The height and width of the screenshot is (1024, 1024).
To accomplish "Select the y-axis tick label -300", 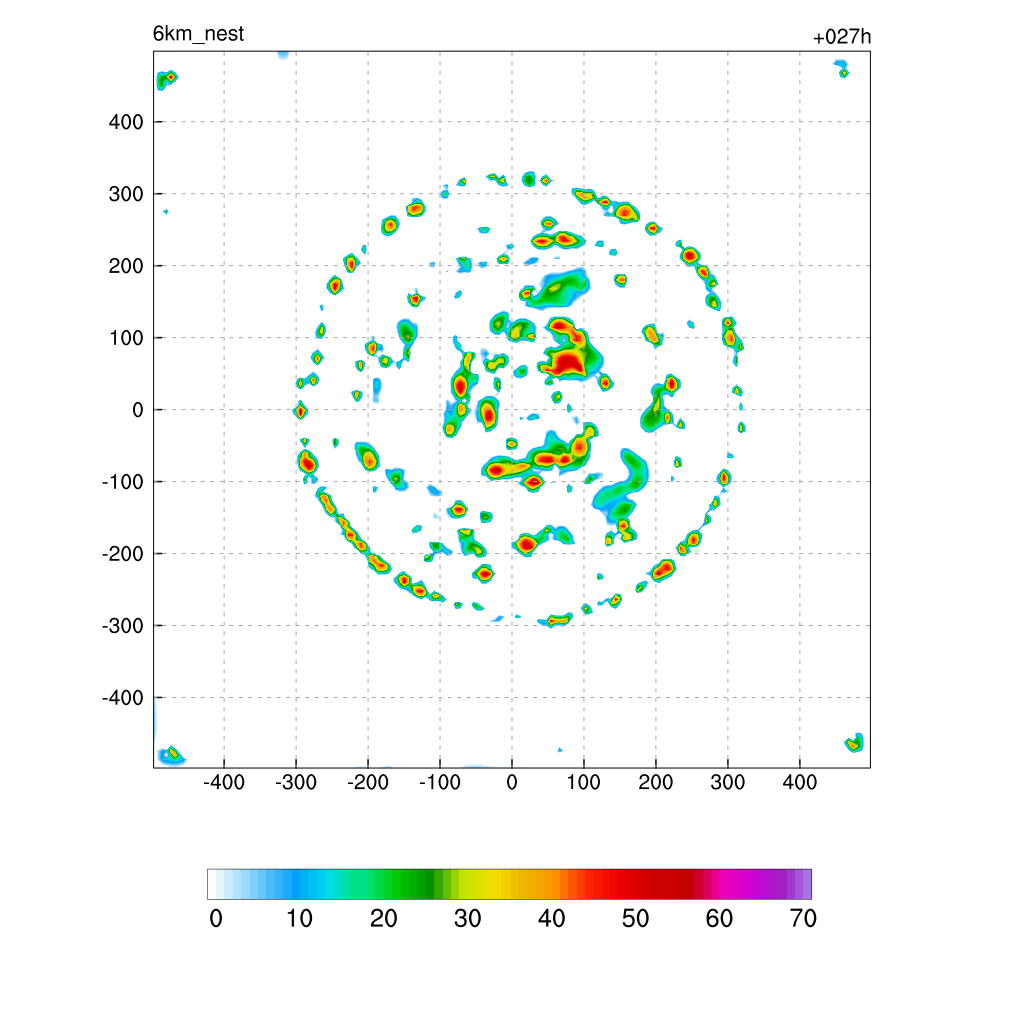I will pyautogui.click(x=122, y=626).
